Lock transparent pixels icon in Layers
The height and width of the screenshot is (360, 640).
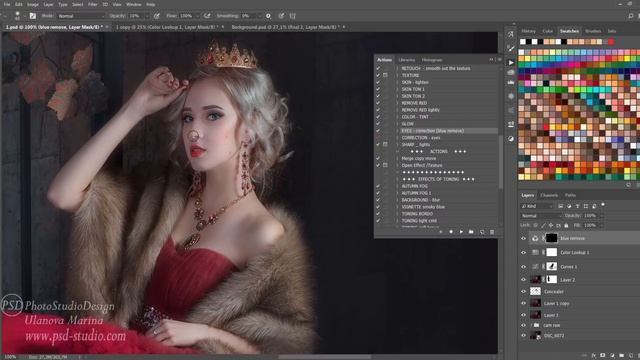[535, 225]
